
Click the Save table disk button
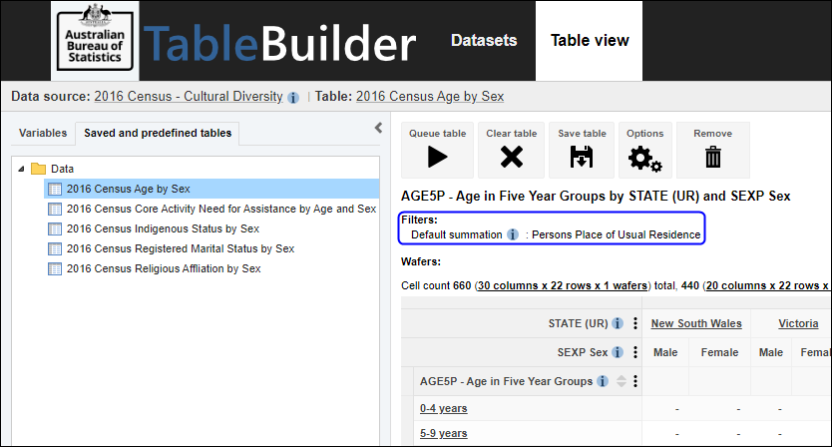[x=582, y=150]
